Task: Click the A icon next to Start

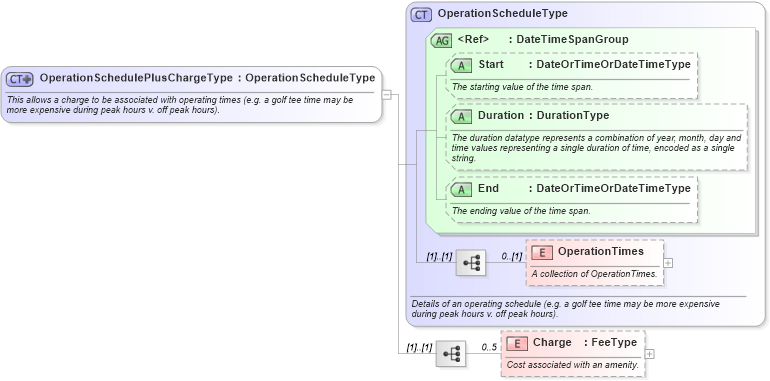Action: pos(461,65)
